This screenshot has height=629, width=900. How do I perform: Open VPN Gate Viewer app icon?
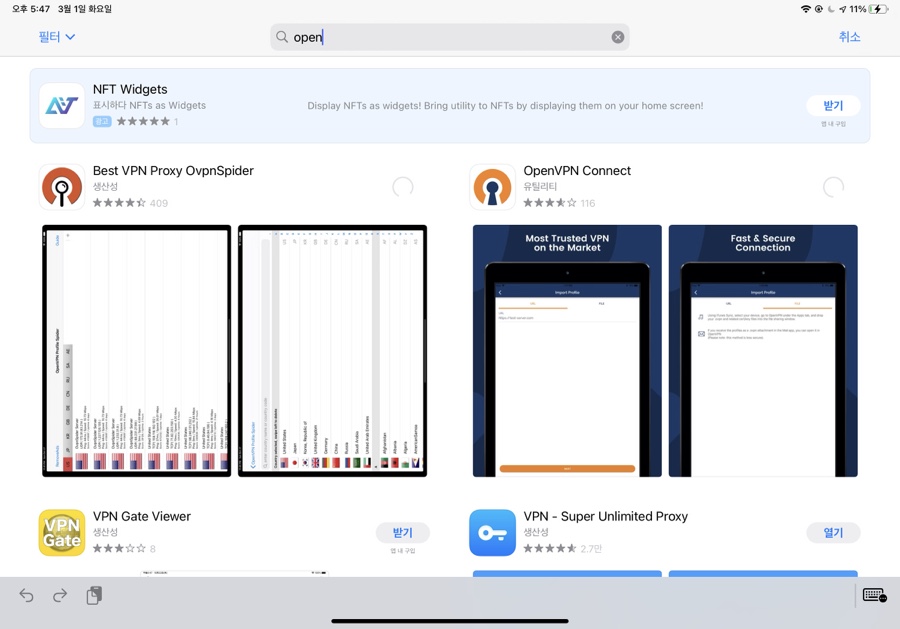pos(62,533)
